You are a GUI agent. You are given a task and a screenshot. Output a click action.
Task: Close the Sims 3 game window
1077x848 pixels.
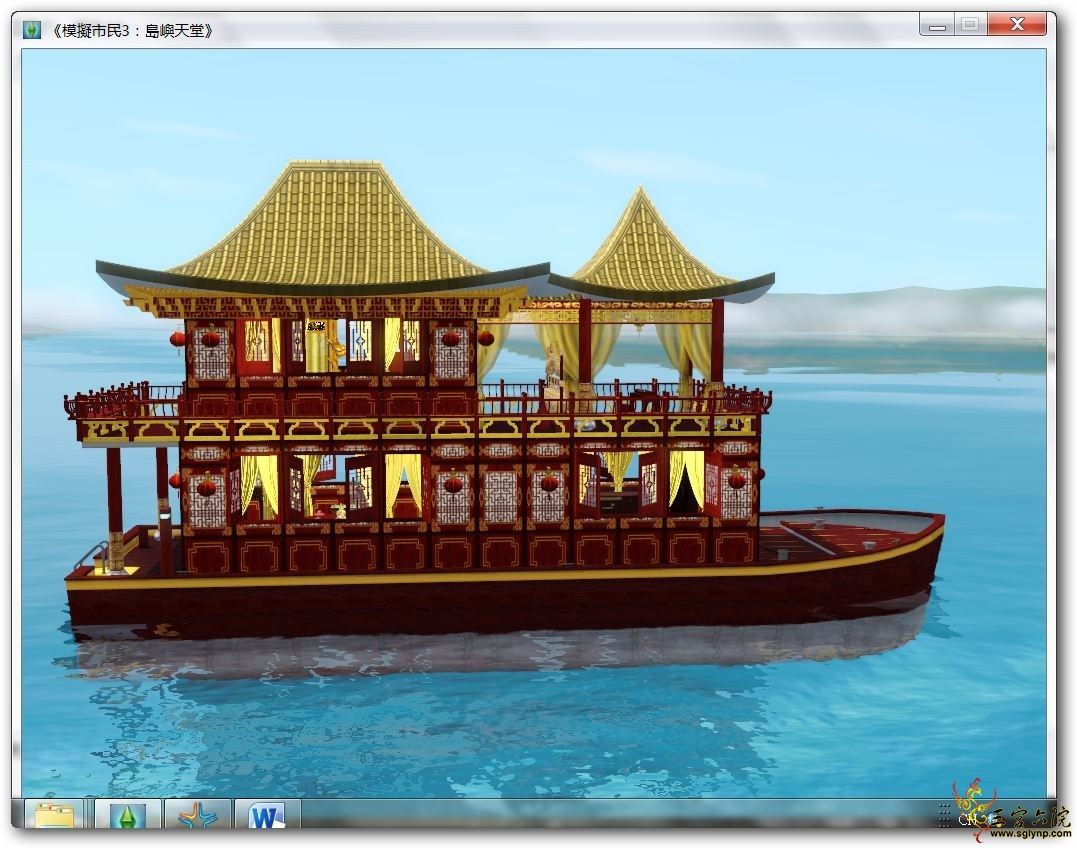click(1017, 25)
